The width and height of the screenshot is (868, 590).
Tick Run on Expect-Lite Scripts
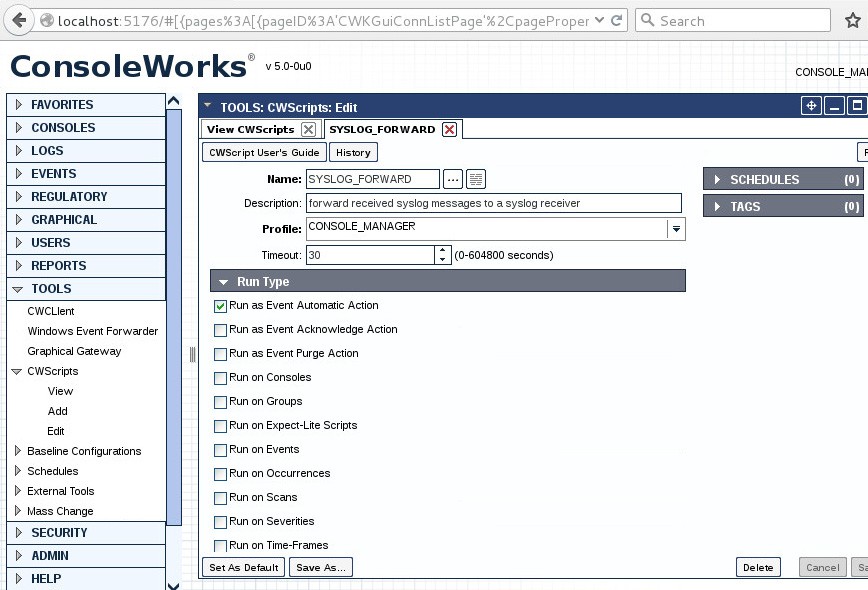(220, 426)
